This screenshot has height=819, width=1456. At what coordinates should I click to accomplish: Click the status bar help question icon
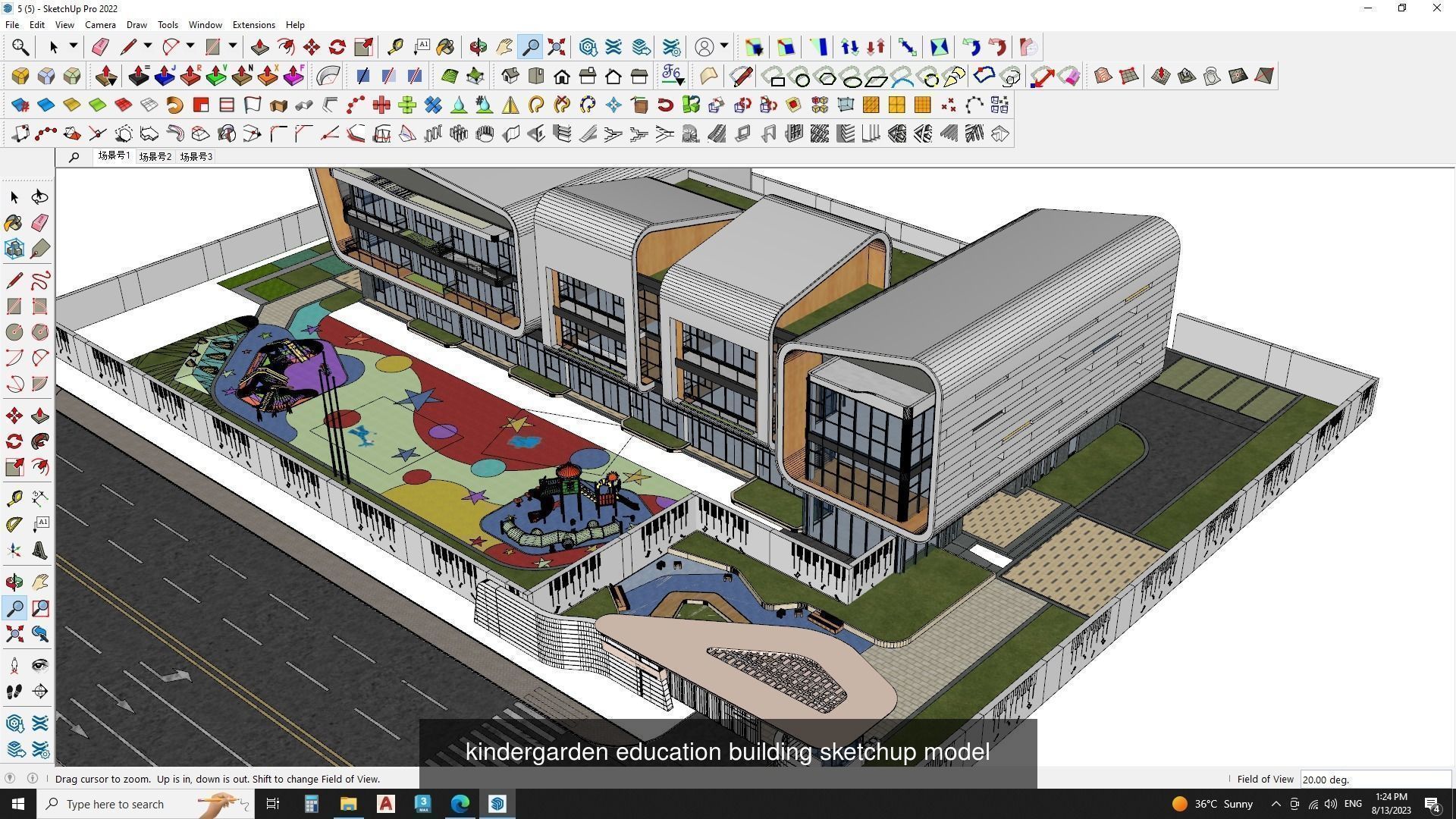click(x=10, y=778)
